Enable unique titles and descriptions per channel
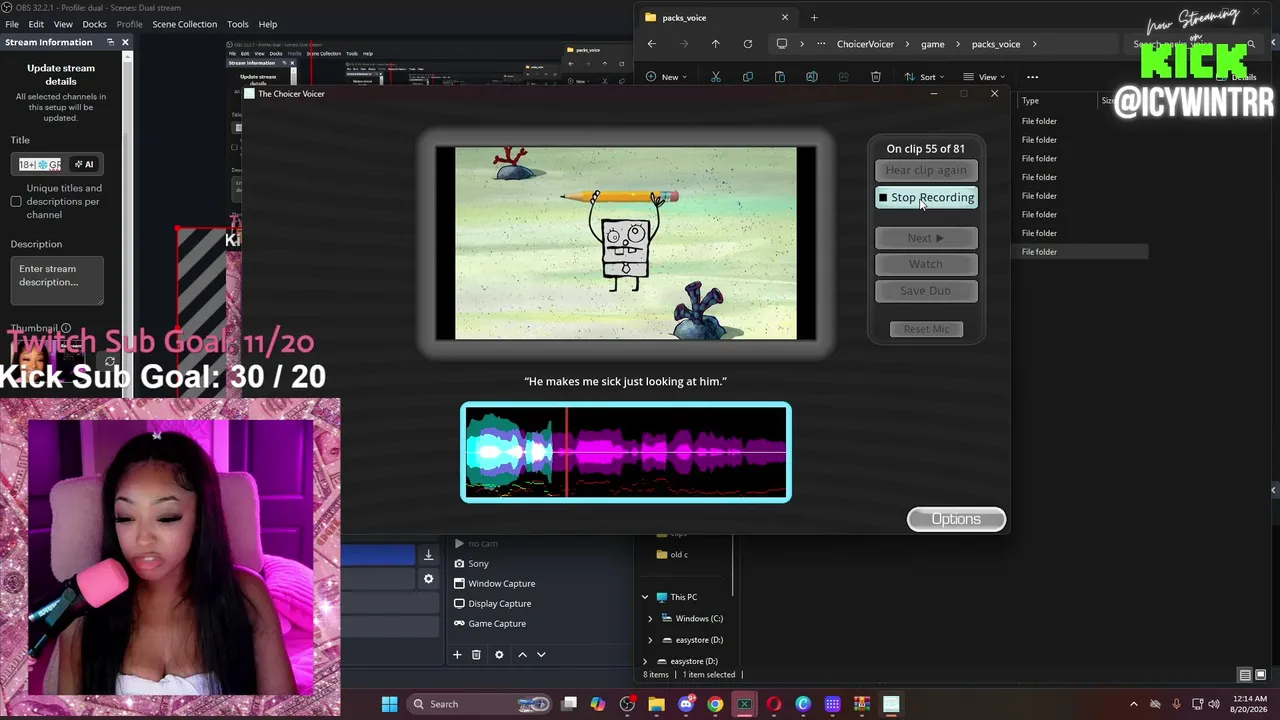1280x720 pixels. pyautogui.click(x=16, y=202)
